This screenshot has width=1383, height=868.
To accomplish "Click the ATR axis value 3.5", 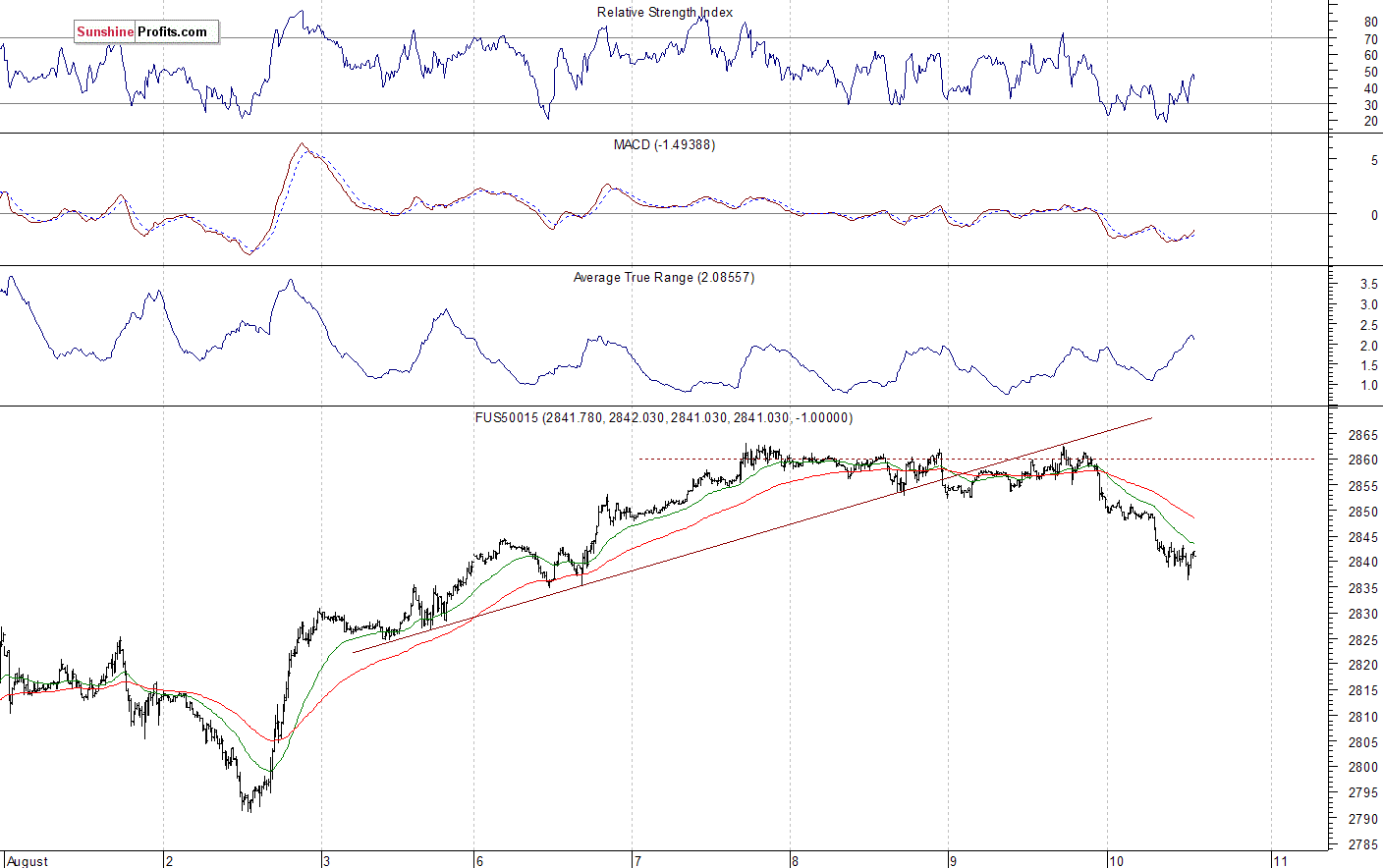I will tap(1368, 285).
